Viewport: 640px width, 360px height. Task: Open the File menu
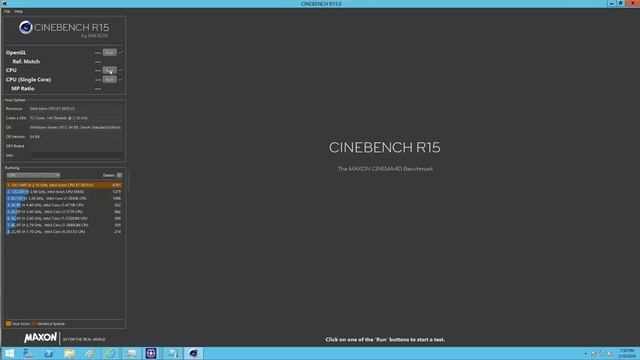(7, 11)
